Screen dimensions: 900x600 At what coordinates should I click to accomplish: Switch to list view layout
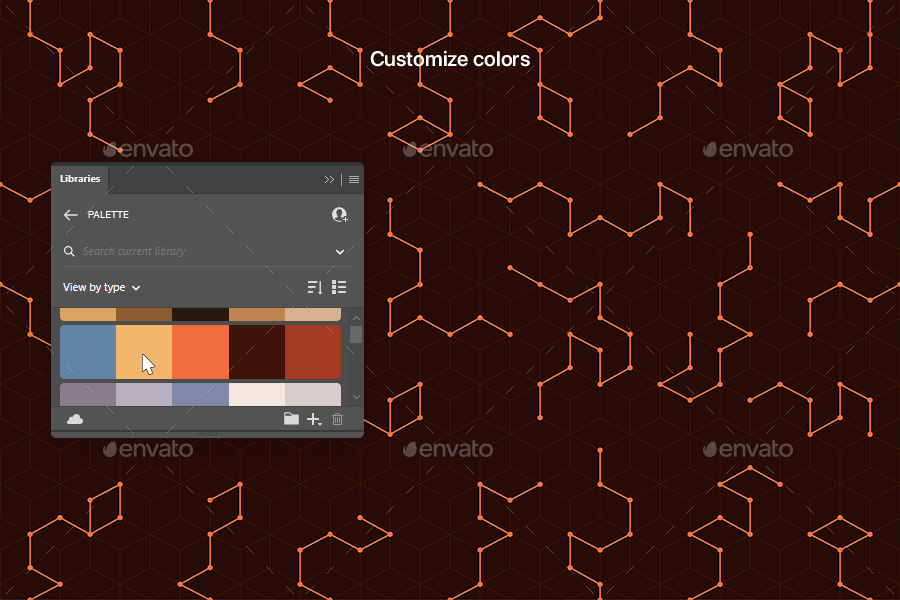pyautogui.click(x=338, y=287)
